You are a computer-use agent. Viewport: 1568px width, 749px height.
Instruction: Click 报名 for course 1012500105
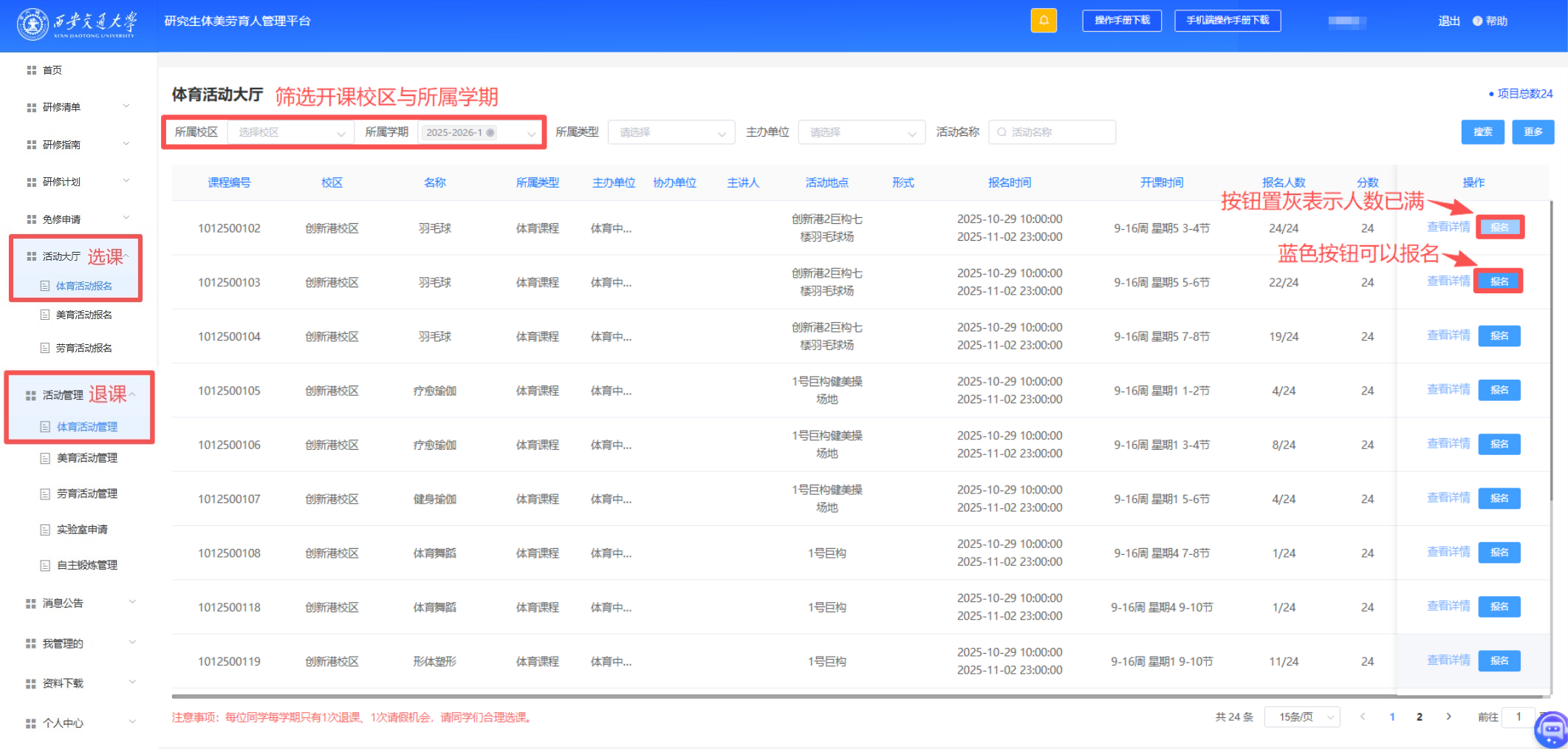coord(1499,390)
